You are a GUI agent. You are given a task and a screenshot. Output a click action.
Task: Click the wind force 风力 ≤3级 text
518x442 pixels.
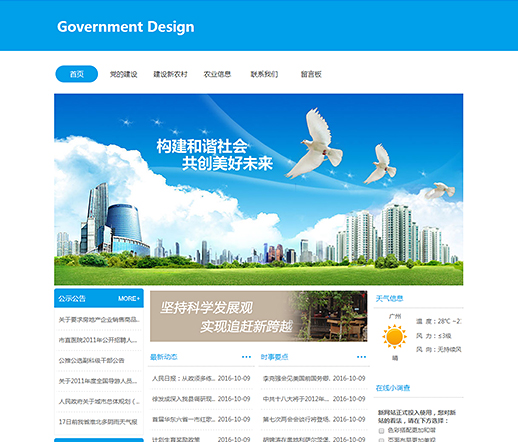point(434,336)
